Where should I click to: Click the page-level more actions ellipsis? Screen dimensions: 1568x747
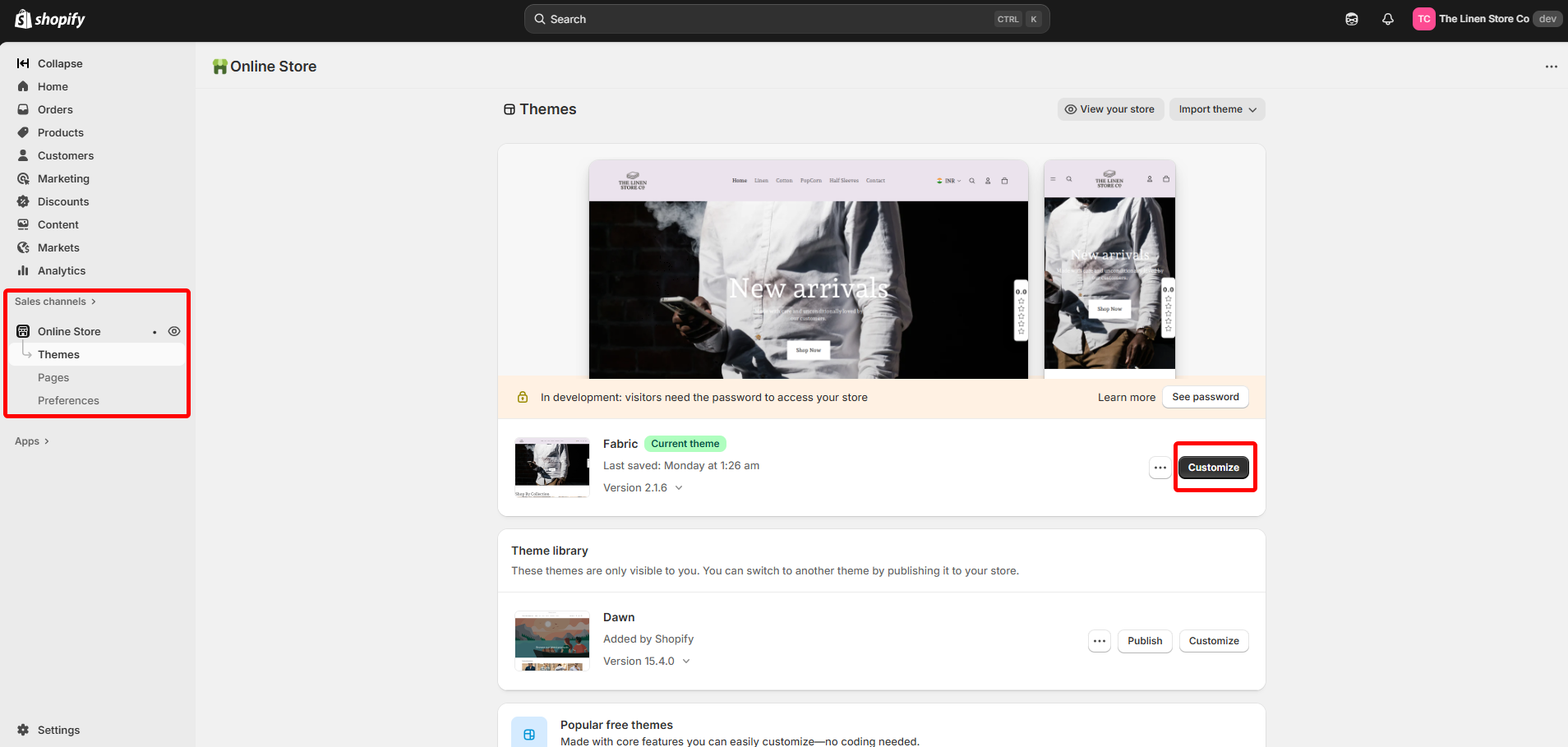tap(1551, 67)
